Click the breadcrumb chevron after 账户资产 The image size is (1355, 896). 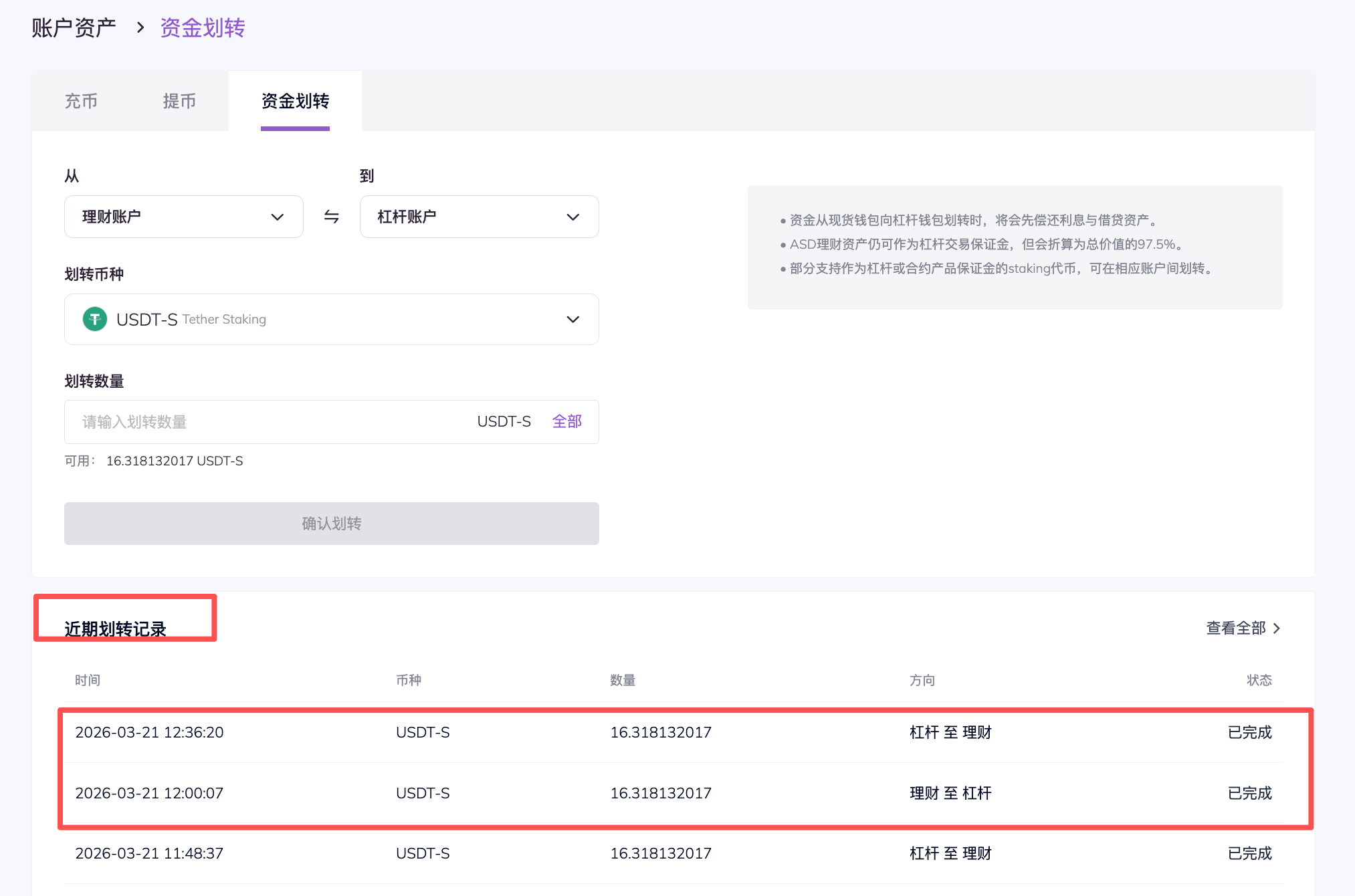tap(140, 27)
